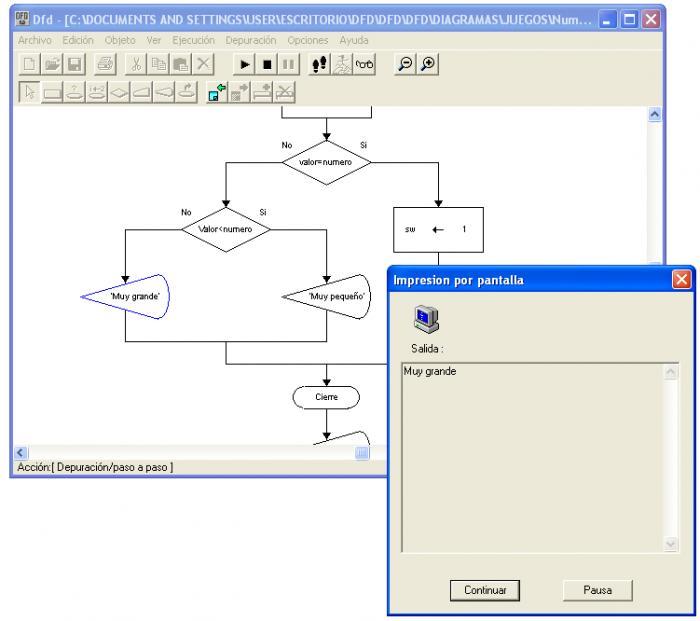This screenshot has height=621, width=700.
Task: Click the Cut scissors icon
Action: click(x=136, y=64)
